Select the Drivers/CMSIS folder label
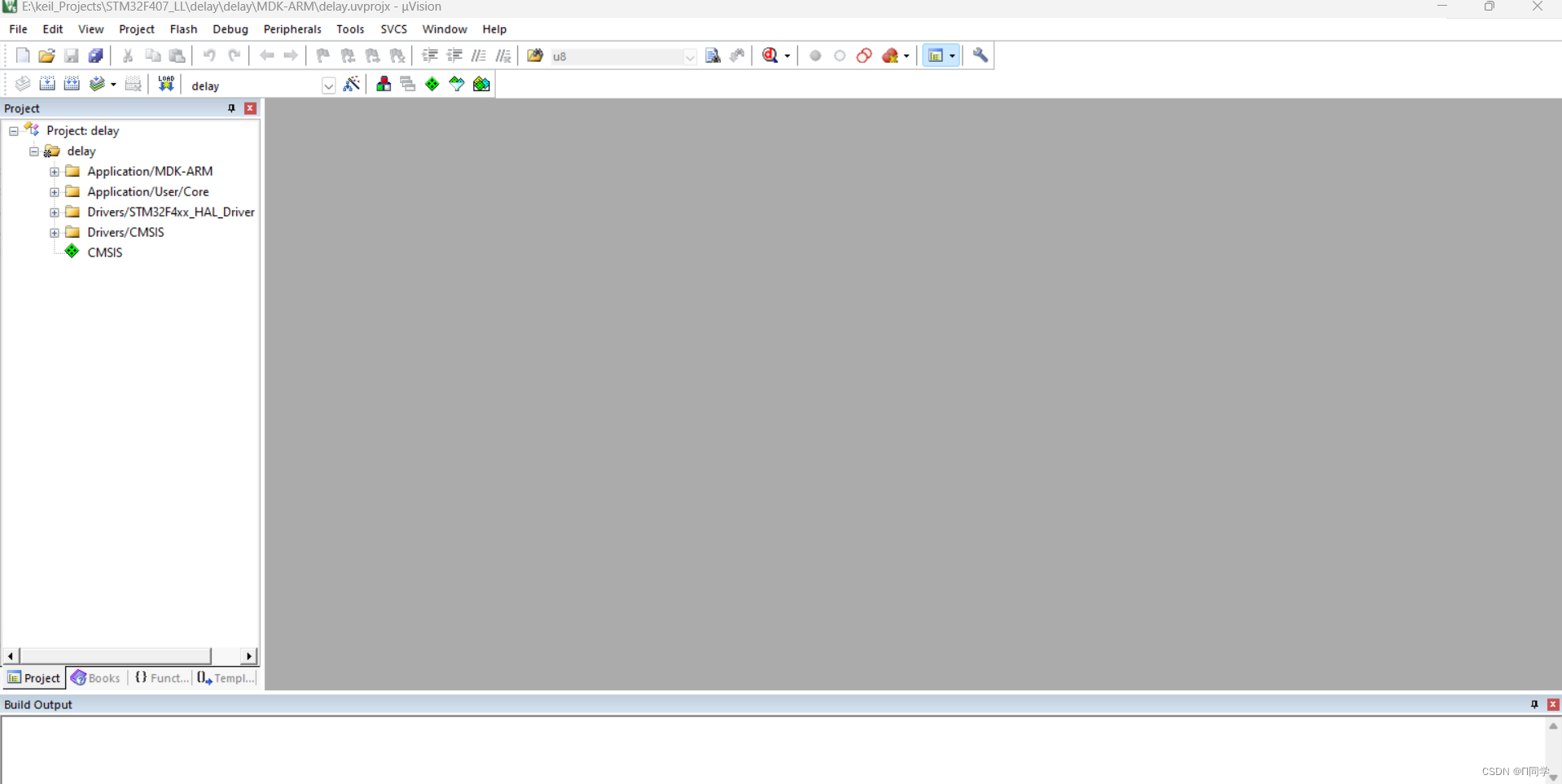 pyautogui.click(x=125, y=233)
